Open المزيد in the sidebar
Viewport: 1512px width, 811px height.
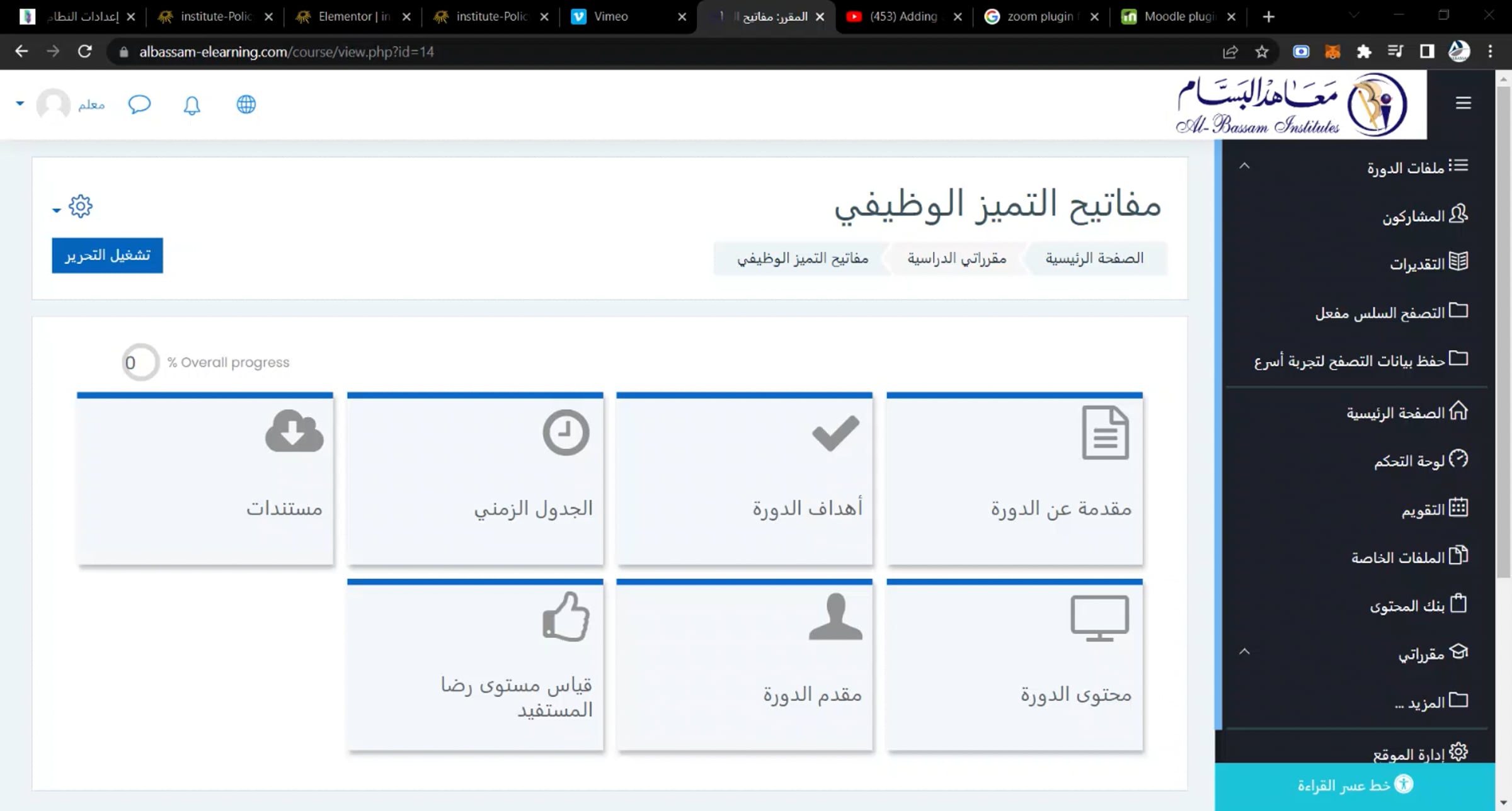click(x=1431, y=701)
